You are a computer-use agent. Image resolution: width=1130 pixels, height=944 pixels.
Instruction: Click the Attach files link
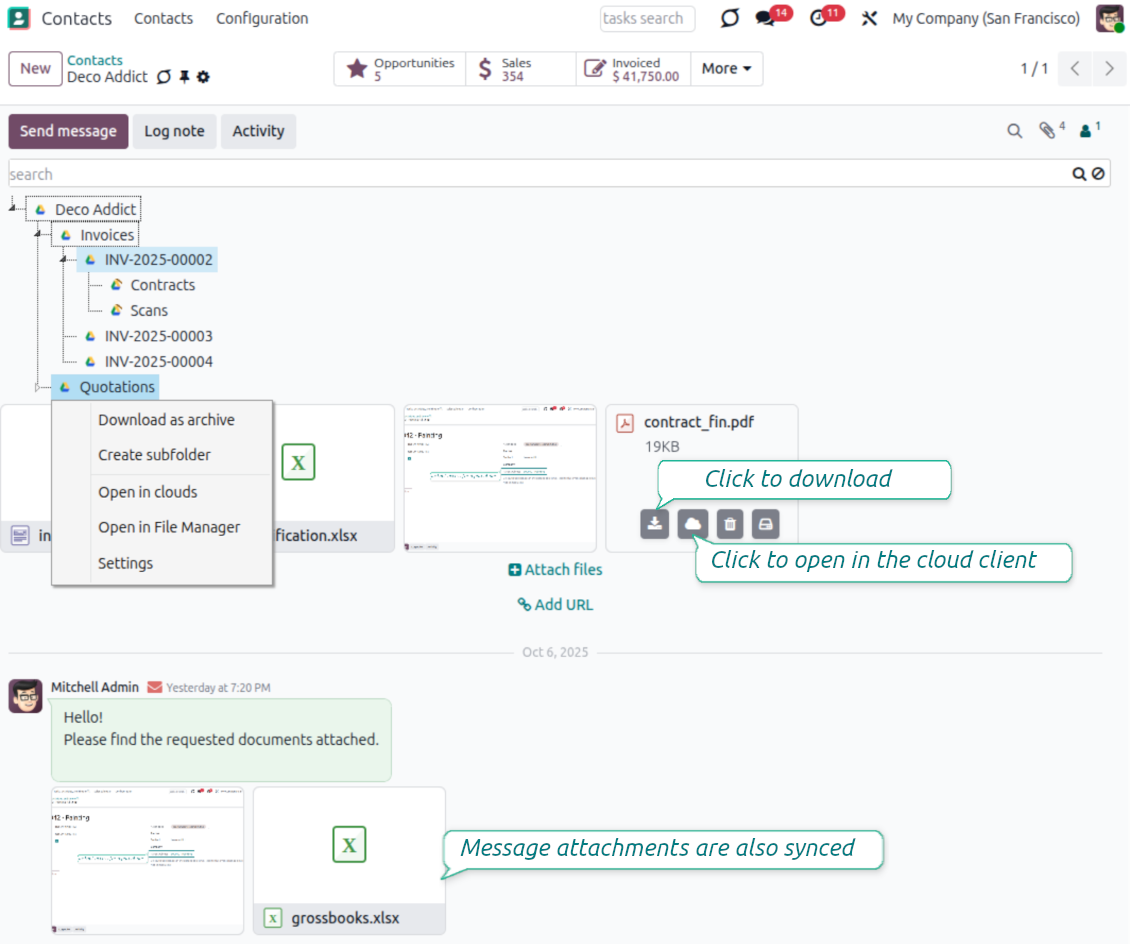coord(555,570)
